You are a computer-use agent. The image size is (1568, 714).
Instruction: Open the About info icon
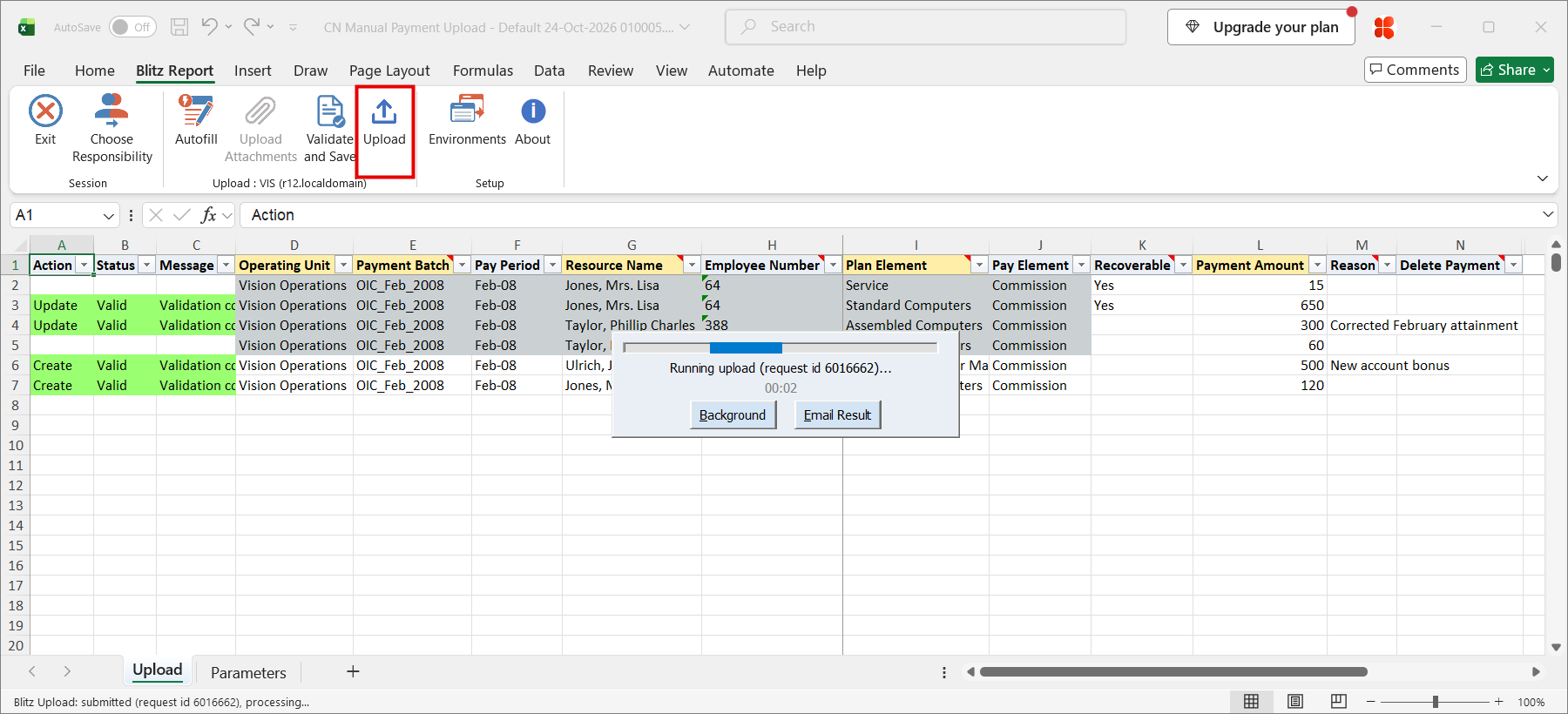(533, 111)
